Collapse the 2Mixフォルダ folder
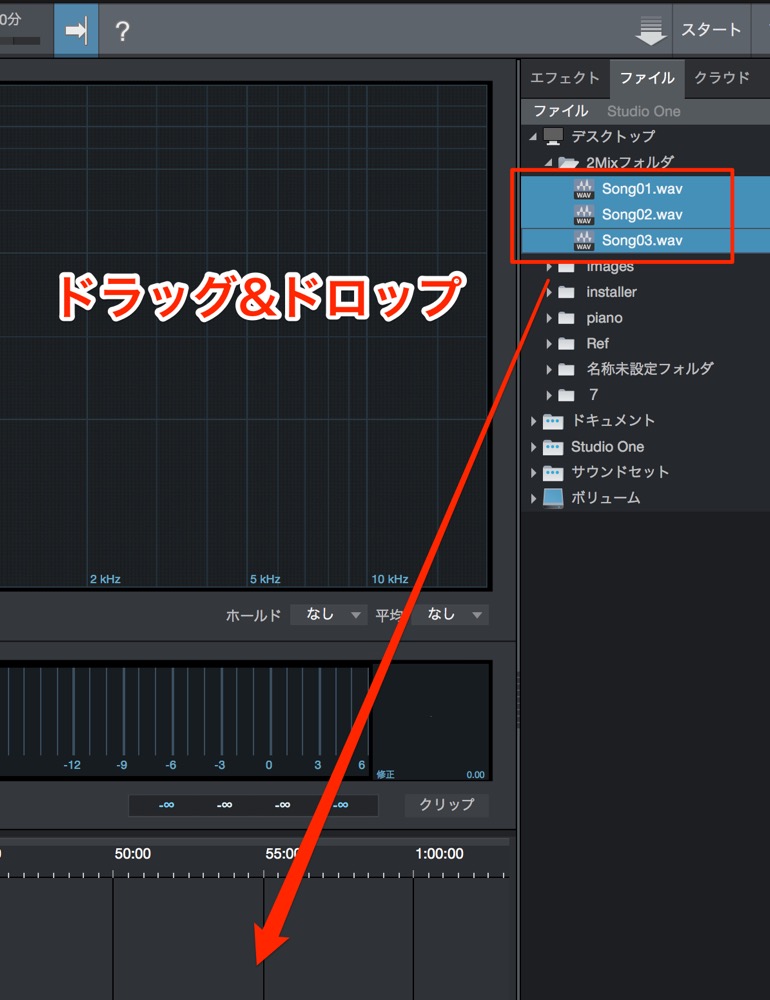The height and width of the screenshot is (1000, 770). (549, 163)
